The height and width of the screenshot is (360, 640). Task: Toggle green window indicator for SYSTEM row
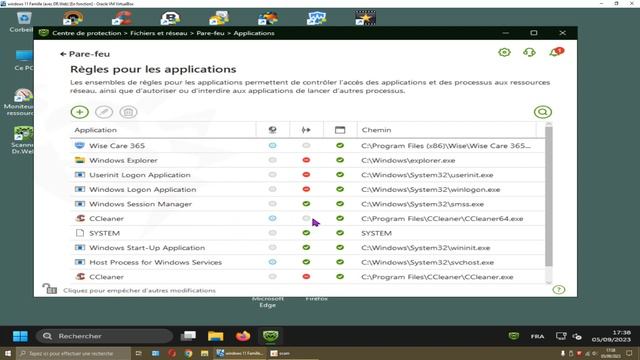(x=340, y=233)
